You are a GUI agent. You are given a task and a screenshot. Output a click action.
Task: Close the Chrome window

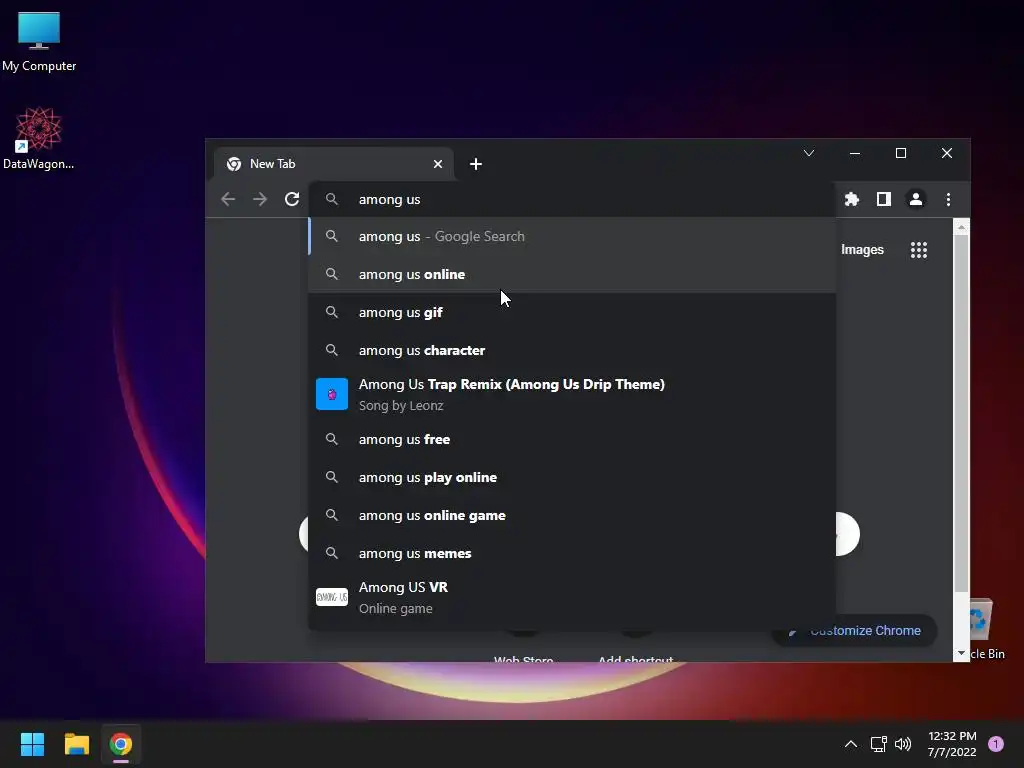[x=947, y=153]
